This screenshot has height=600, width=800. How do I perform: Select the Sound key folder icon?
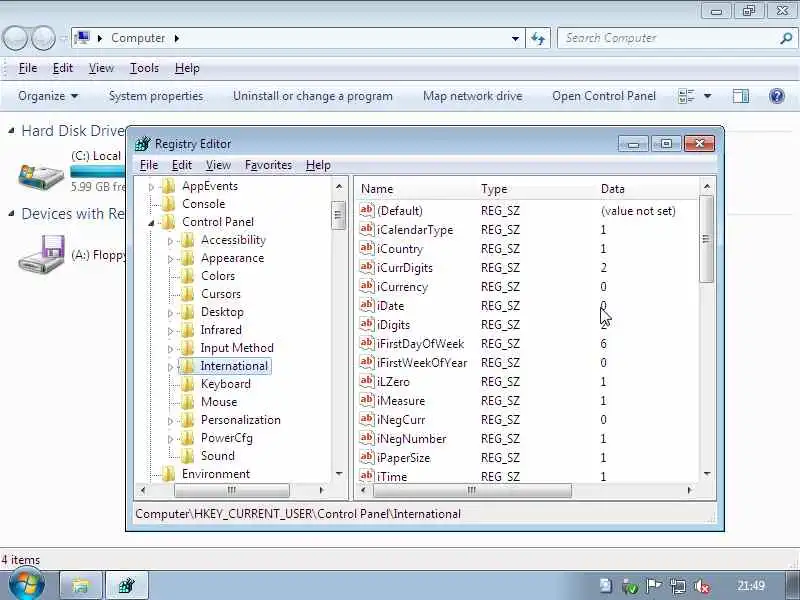coord(187,456)
